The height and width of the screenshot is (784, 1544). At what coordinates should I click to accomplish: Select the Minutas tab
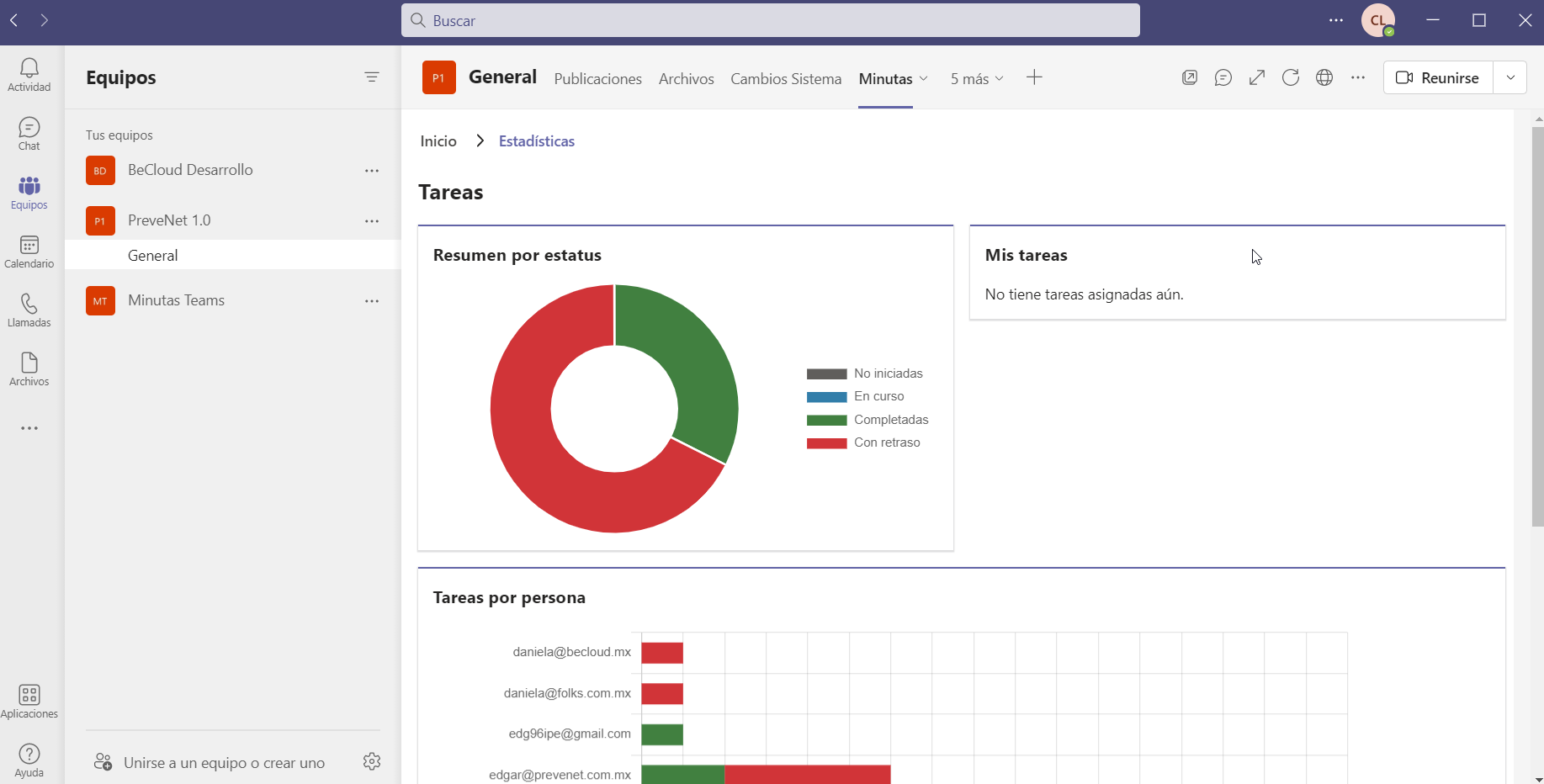(885, 78)
